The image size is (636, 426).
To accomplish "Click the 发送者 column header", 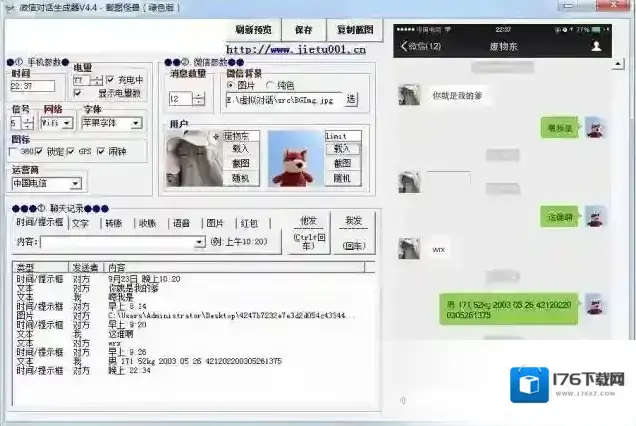I will [x=86, y=267].
